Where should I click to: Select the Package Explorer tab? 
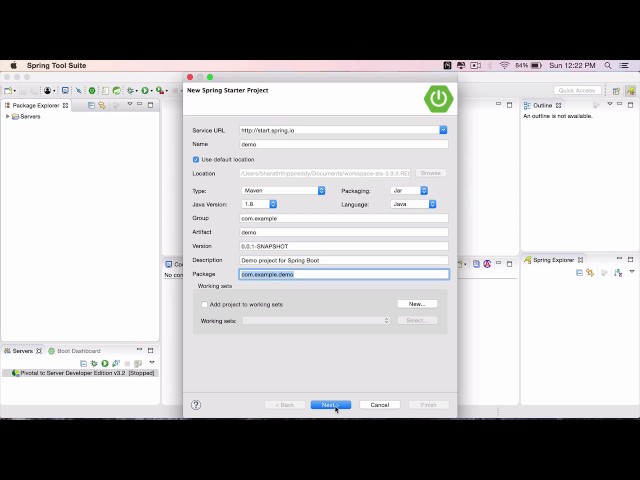click(36, 105)
